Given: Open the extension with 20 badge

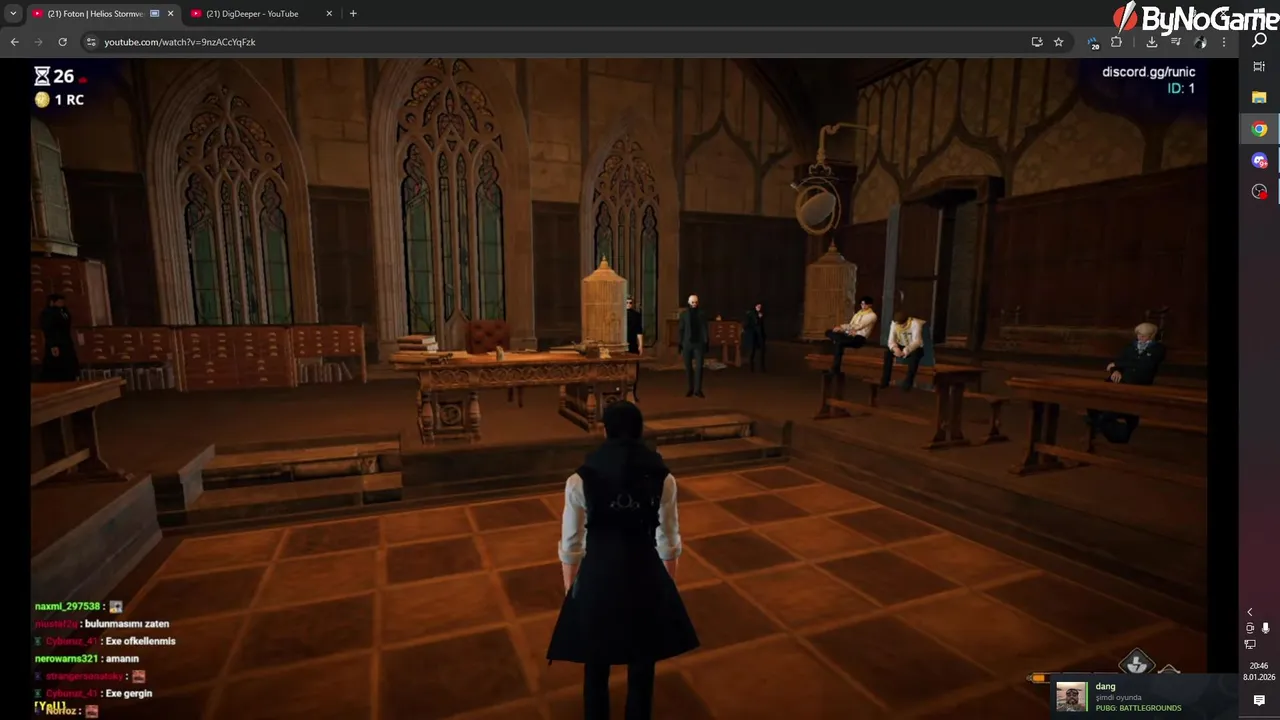Looking at the screenshot, I should (1092, 42).
